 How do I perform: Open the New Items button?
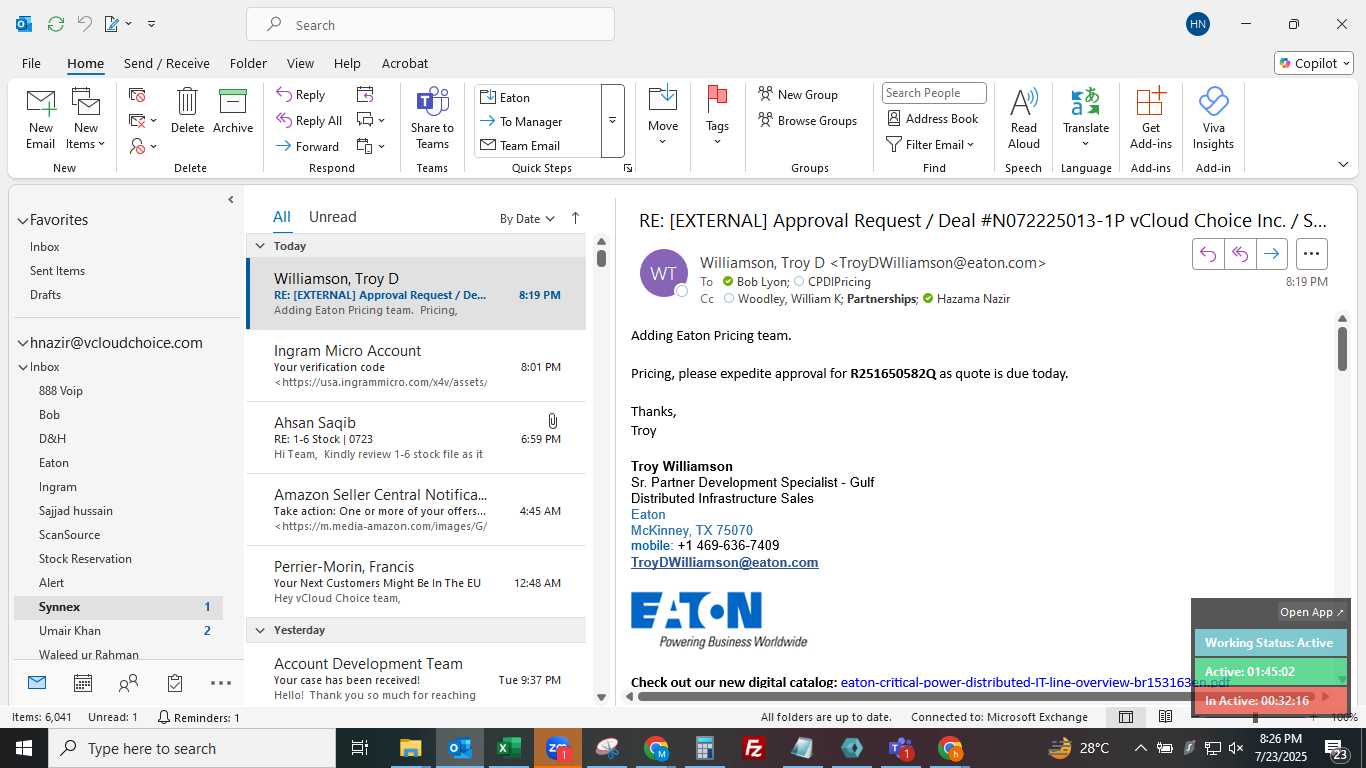tap(86, 118)
